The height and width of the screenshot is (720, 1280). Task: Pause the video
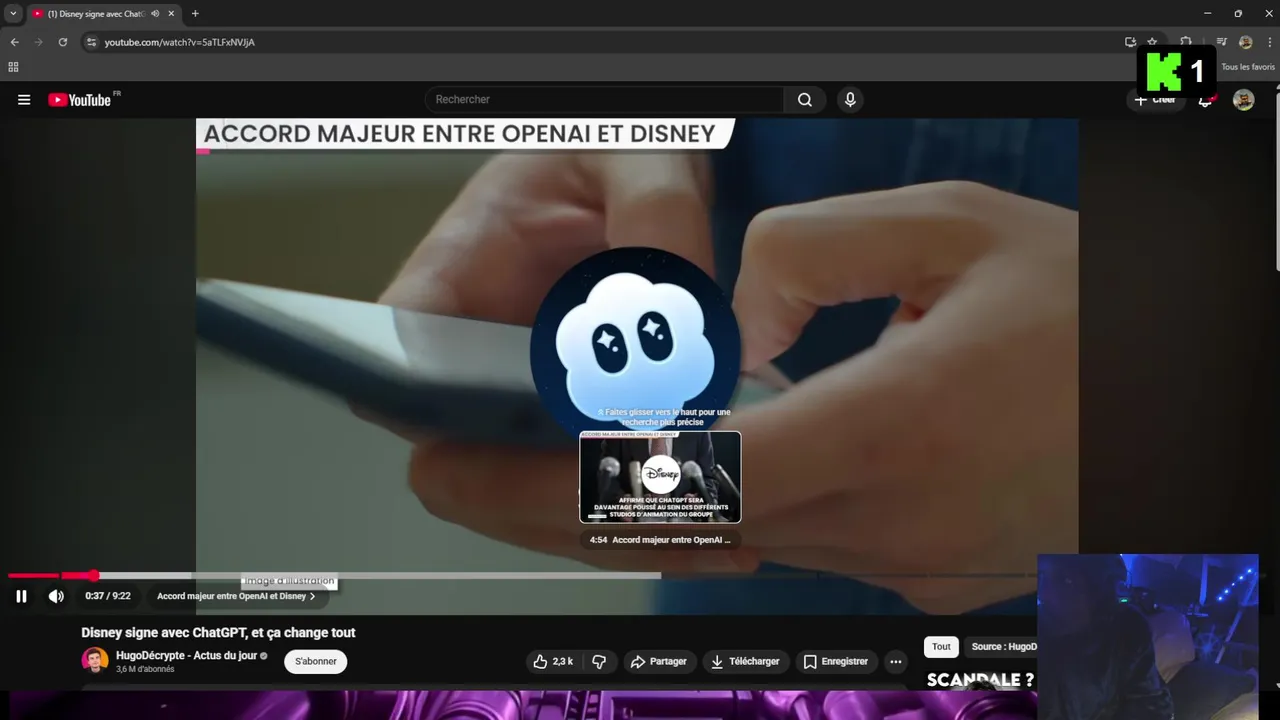21,596
